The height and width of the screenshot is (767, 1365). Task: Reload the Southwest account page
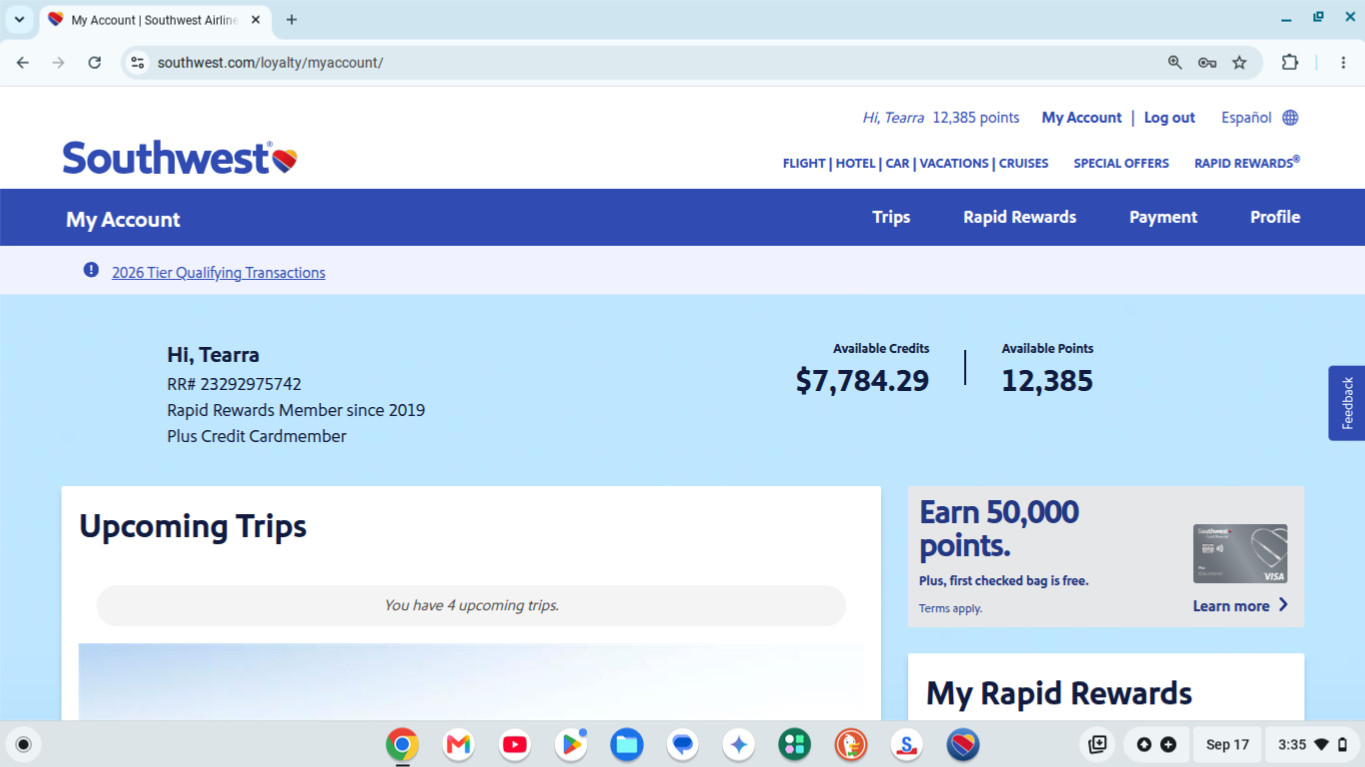(94, 62)
